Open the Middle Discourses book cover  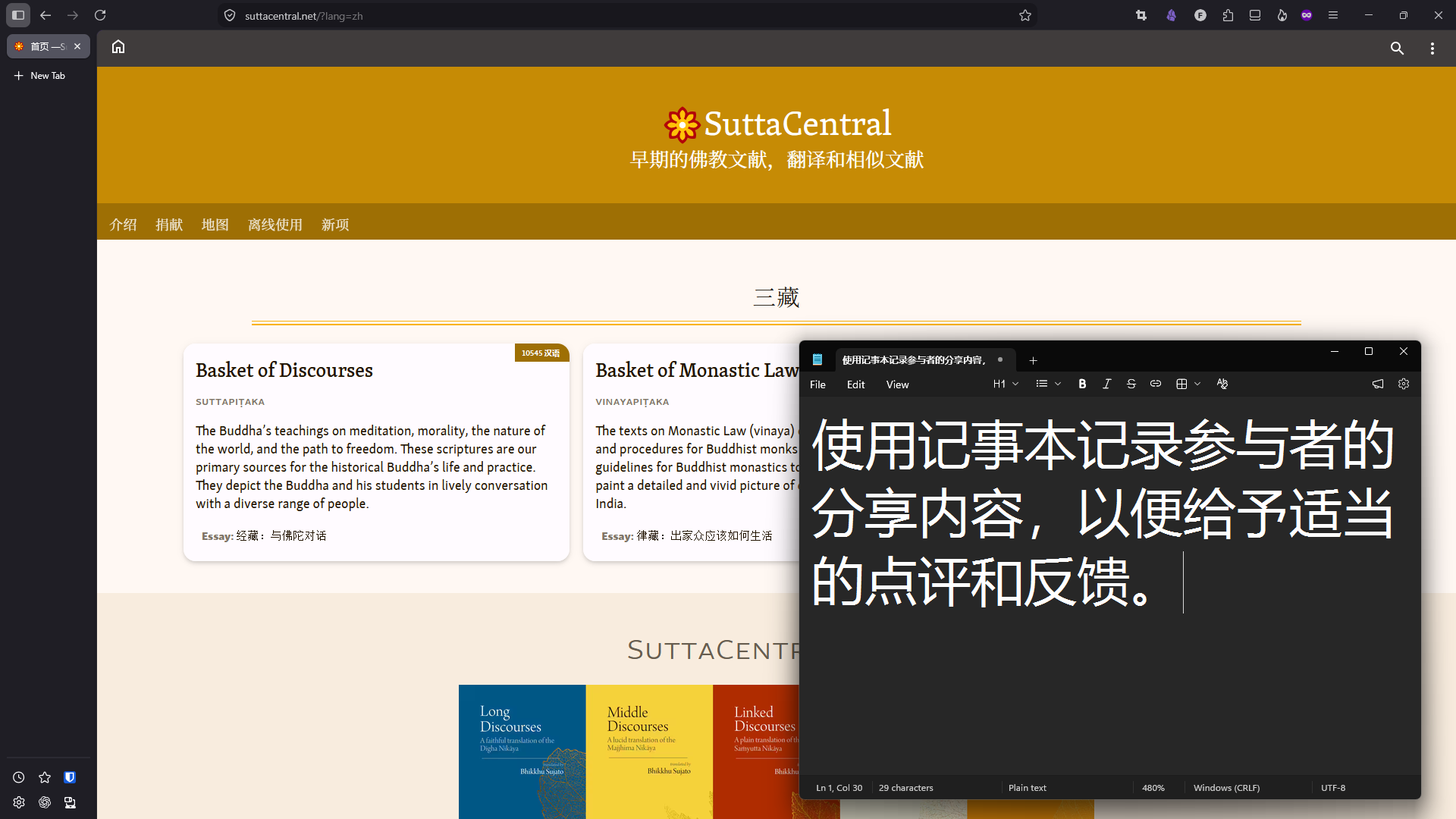[x=649, y=752]
